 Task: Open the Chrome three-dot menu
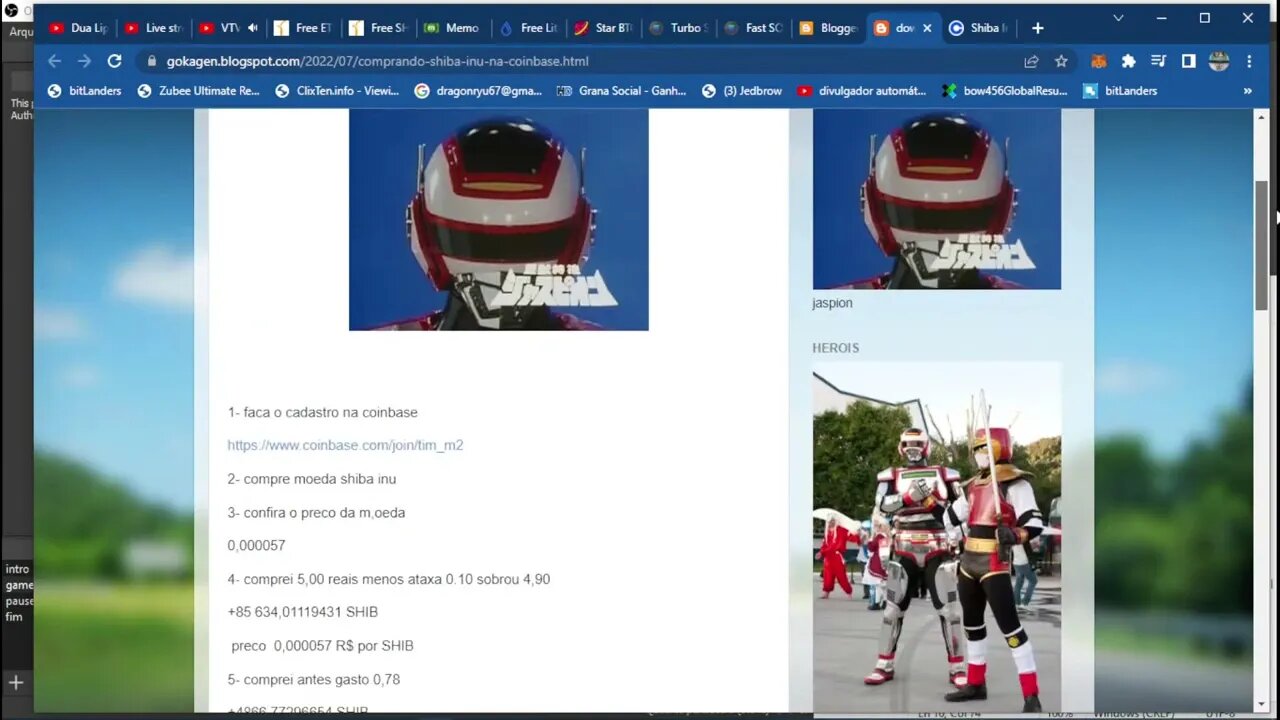pos(1249,61)
